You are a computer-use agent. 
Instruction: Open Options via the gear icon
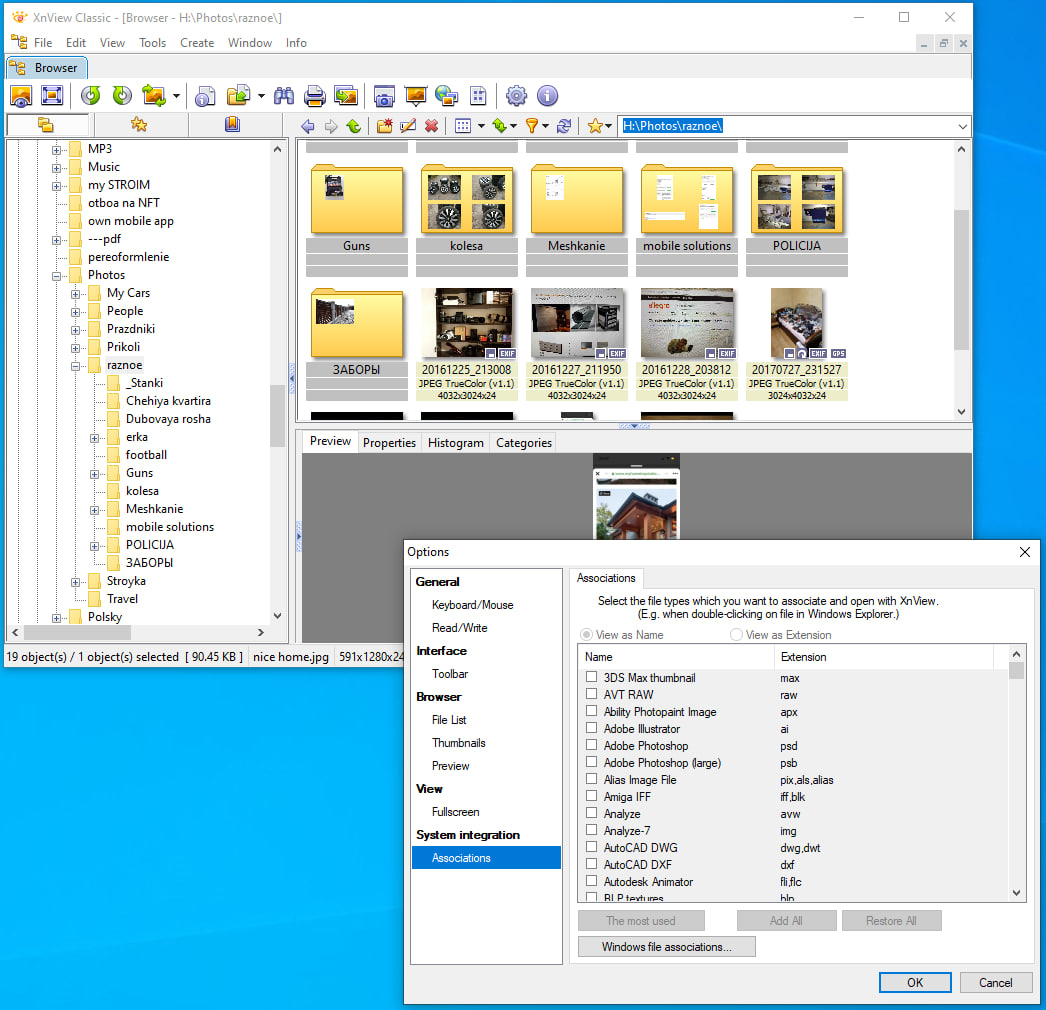click(x=516, y=96)
